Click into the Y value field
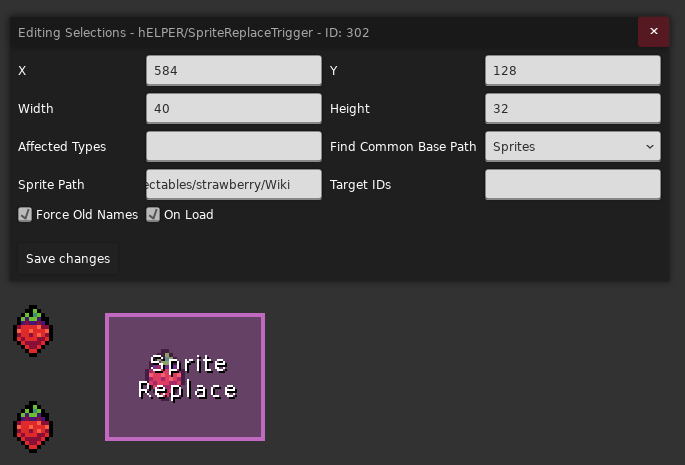Screen dimensions: 685x465 (x=572, y=70)
